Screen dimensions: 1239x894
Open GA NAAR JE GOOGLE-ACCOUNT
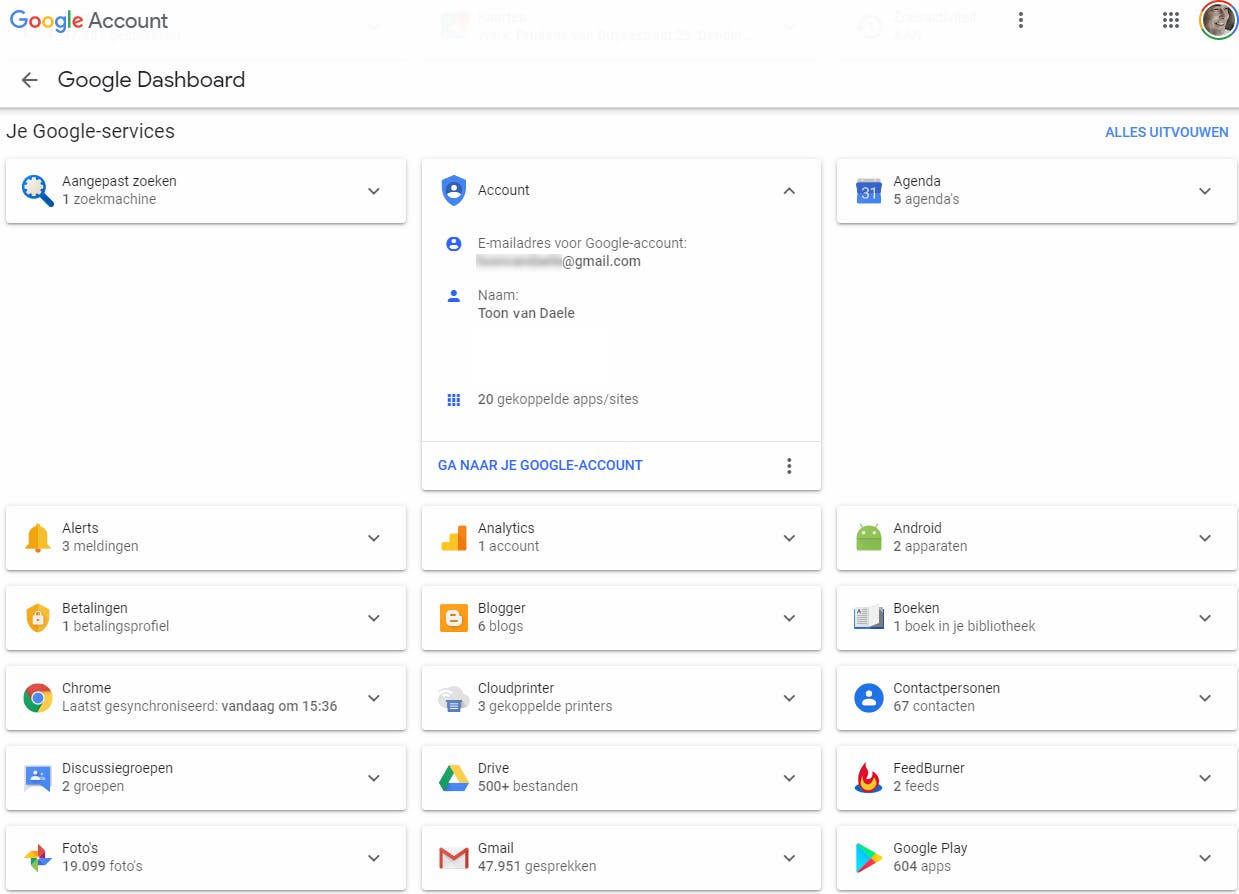point(540,465)
